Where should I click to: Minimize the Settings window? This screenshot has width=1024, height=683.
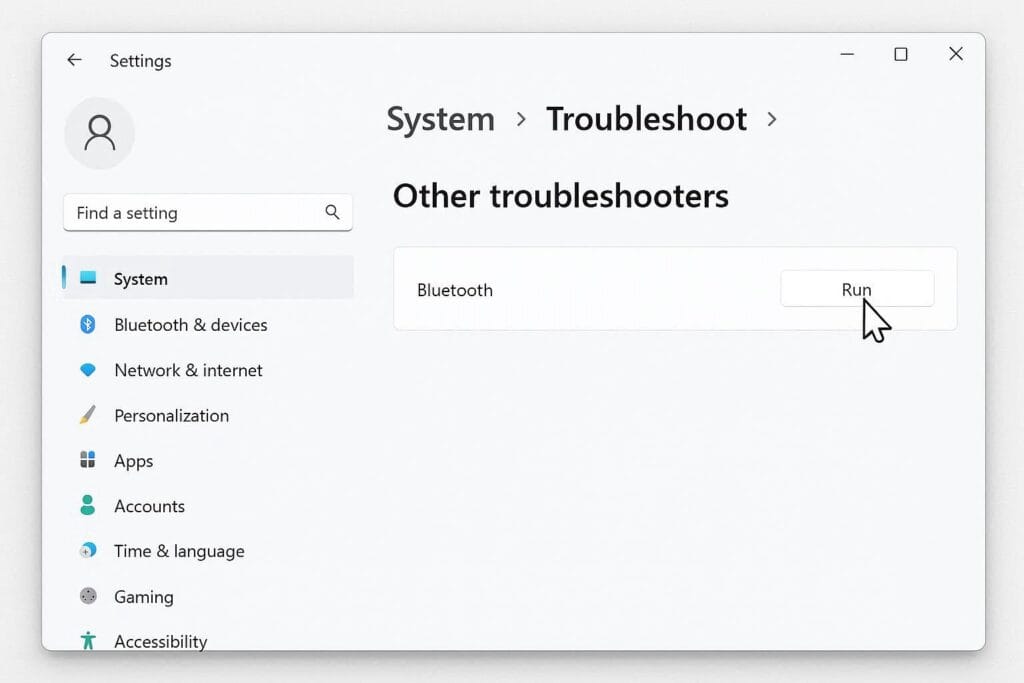point(845,54)
